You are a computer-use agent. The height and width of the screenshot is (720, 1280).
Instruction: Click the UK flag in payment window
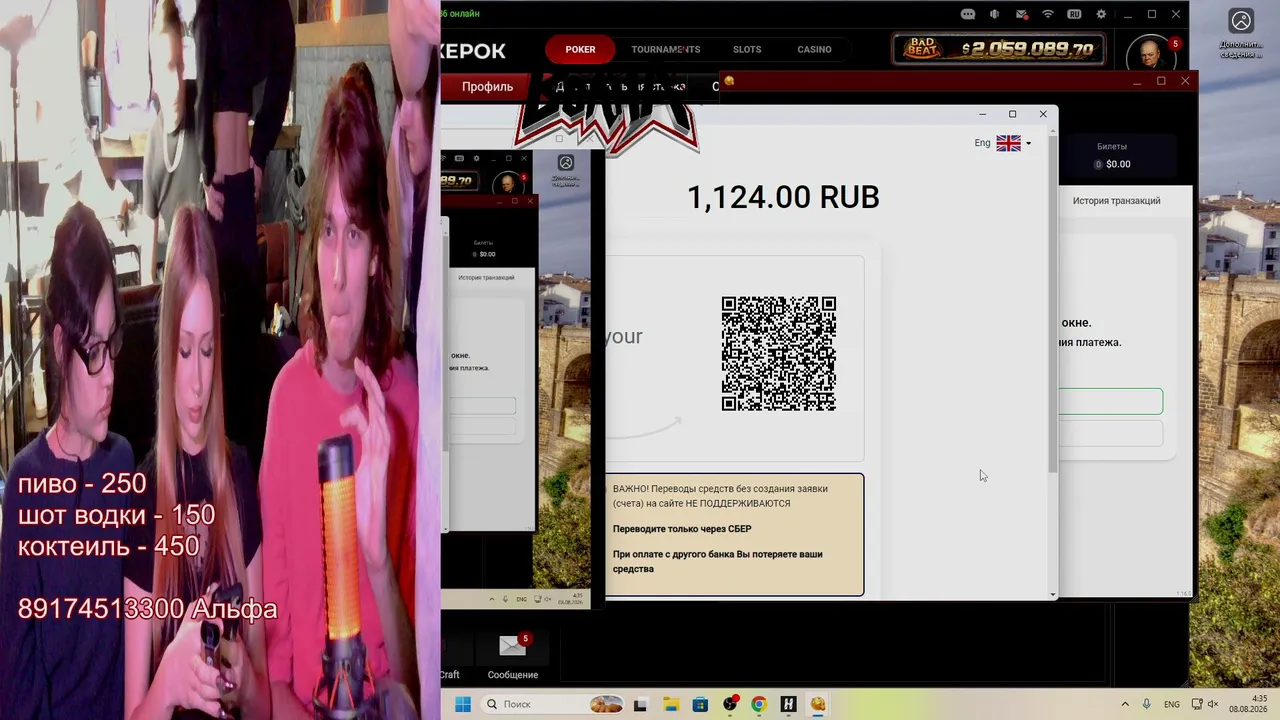(1008, 143)
